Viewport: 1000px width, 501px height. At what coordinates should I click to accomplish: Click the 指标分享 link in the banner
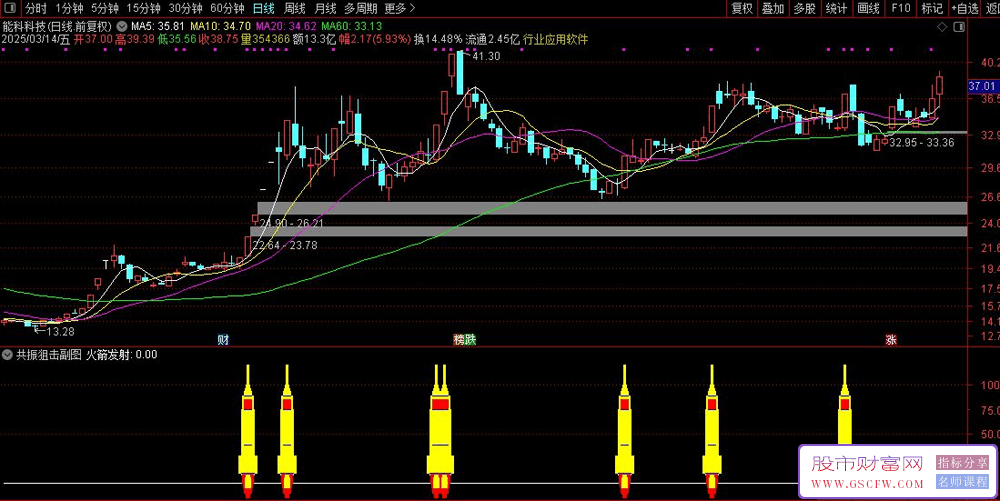[962, 463]
